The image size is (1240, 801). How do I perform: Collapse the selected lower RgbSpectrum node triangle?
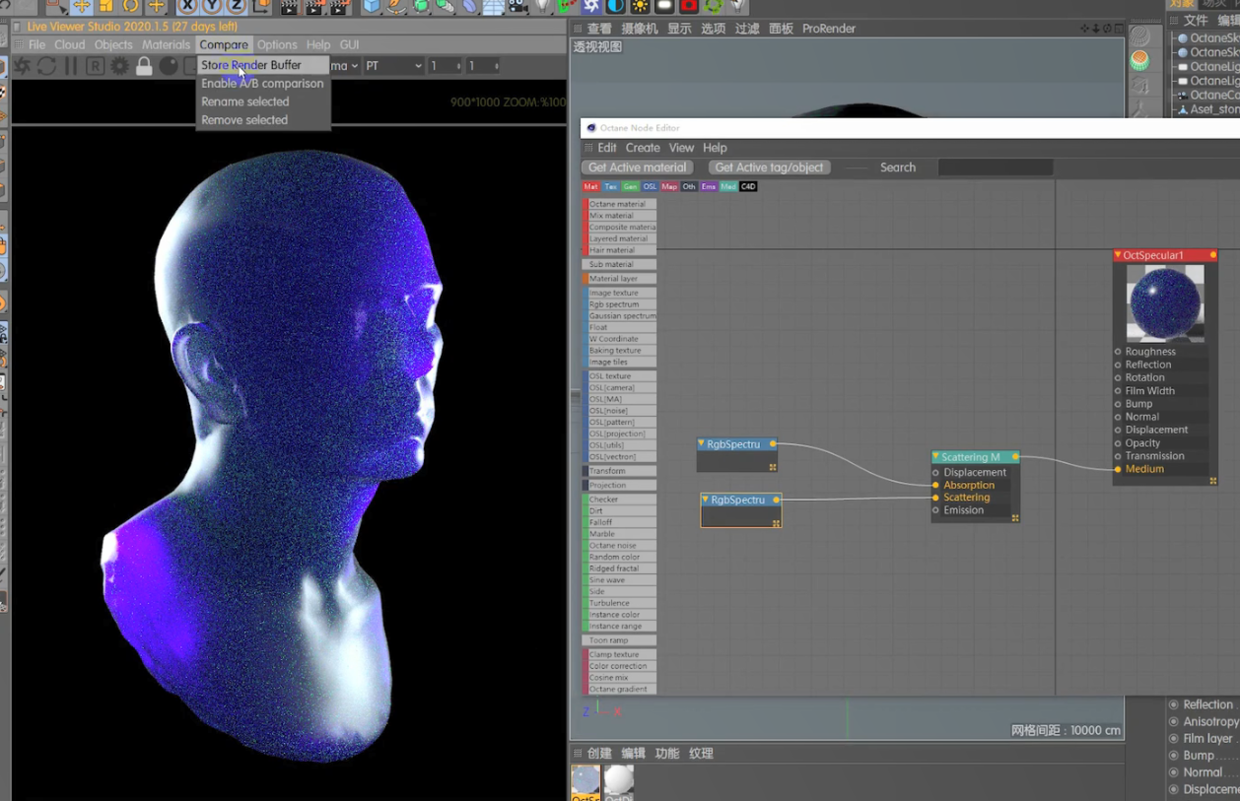tap(706, 500)
